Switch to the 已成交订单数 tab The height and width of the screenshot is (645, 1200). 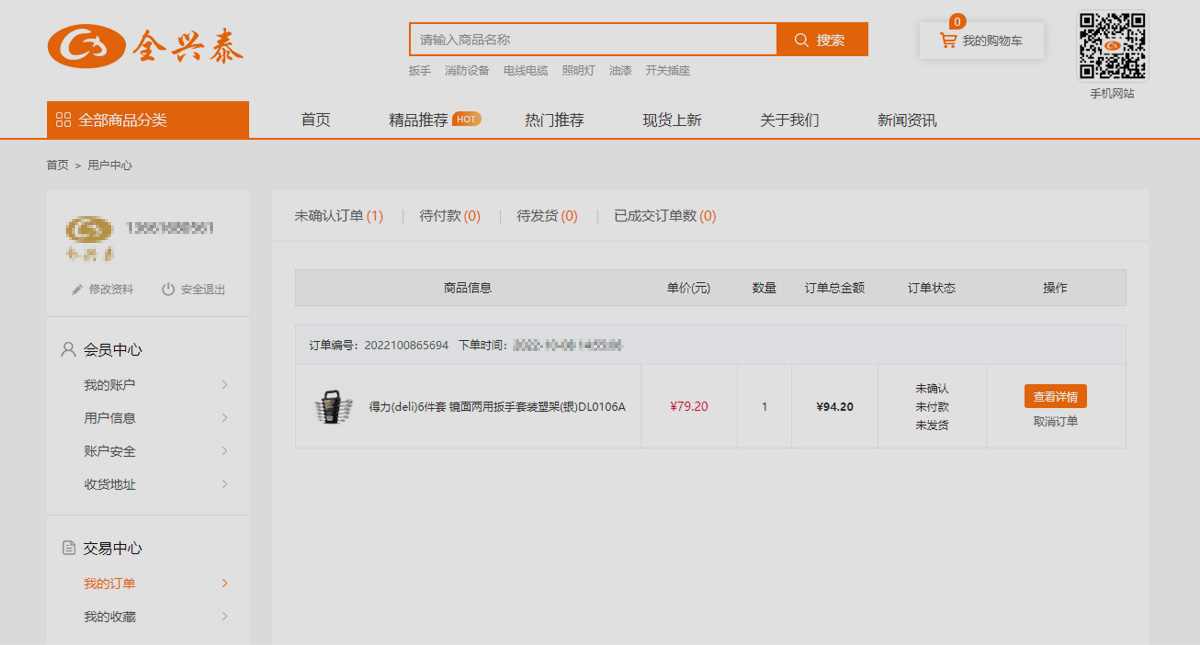[664, 216]
